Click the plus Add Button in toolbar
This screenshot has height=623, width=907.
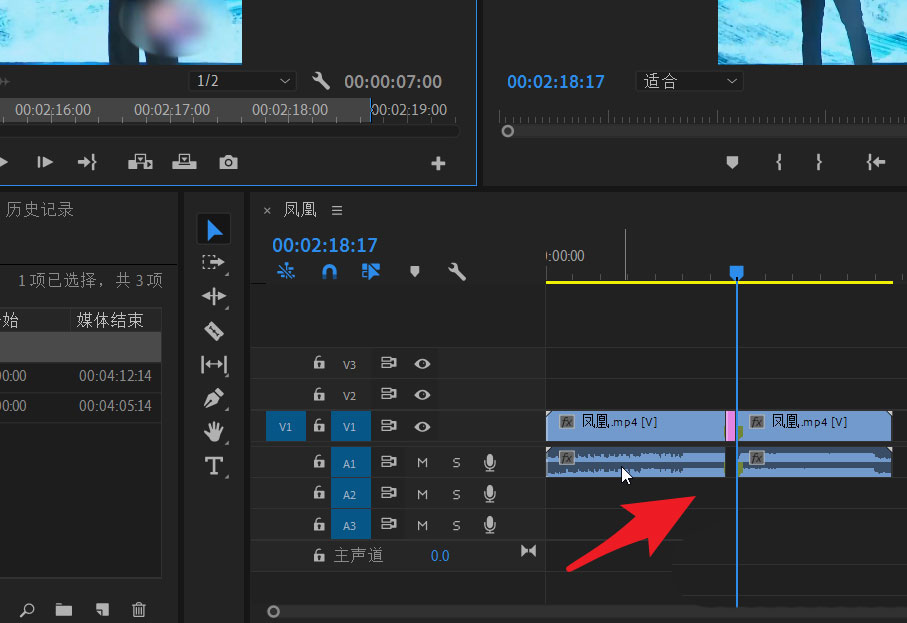[x=438, y=161]
